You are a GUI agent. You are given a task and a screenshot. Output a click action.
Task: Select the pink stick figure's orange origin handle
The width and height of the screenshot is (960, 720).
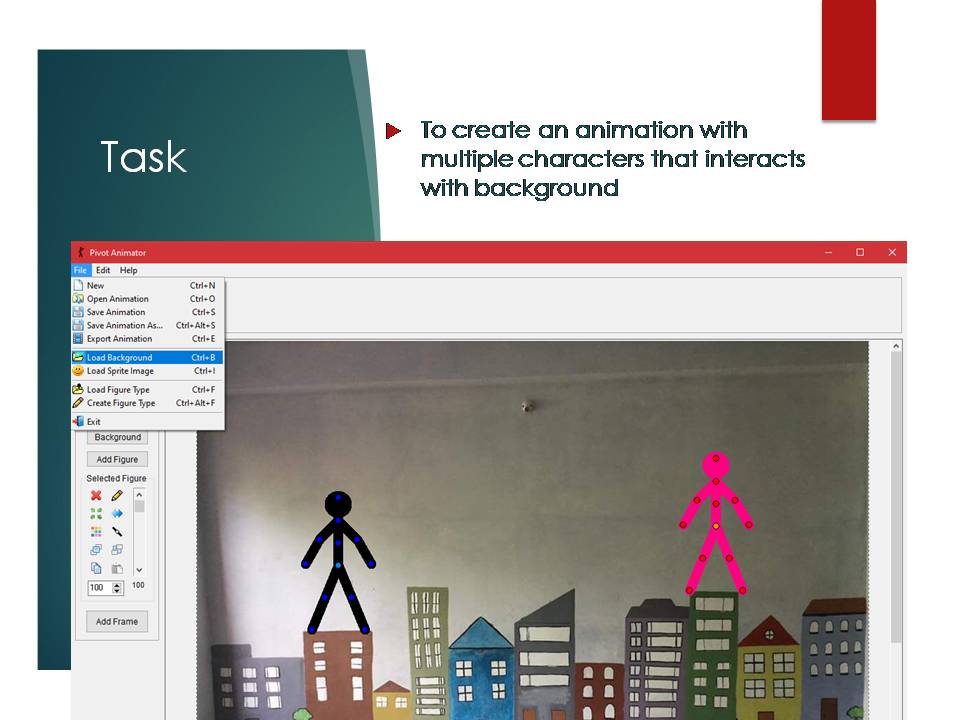(716, 526)
